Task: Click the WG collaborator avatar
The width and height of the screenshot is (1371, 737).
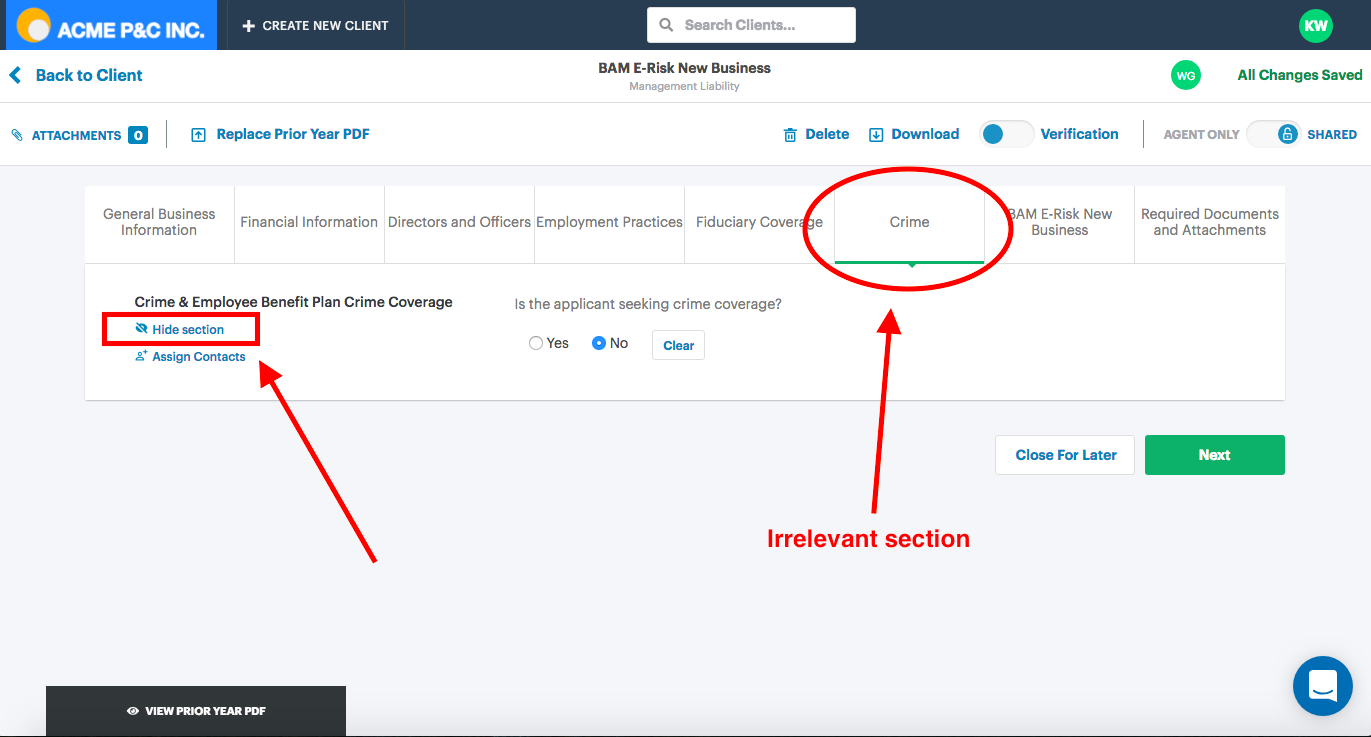Action: 1185,75
